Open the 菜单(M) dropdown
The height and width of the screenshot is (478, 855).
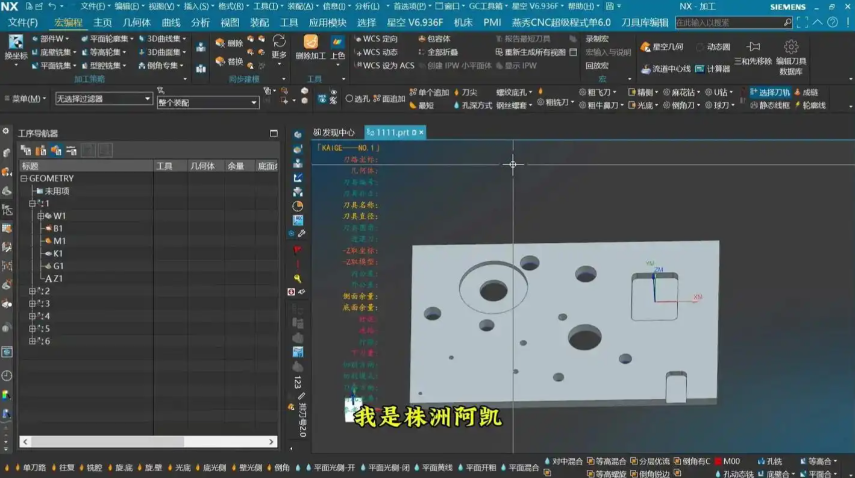point(25,99)
